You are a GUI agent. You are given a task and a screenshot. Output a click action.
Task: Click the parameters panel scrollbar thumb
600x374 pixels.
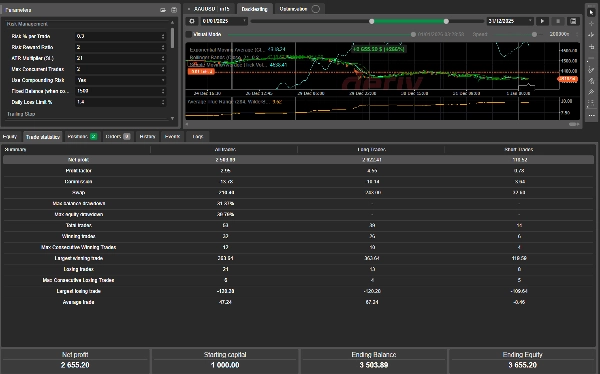coord(173,38)
